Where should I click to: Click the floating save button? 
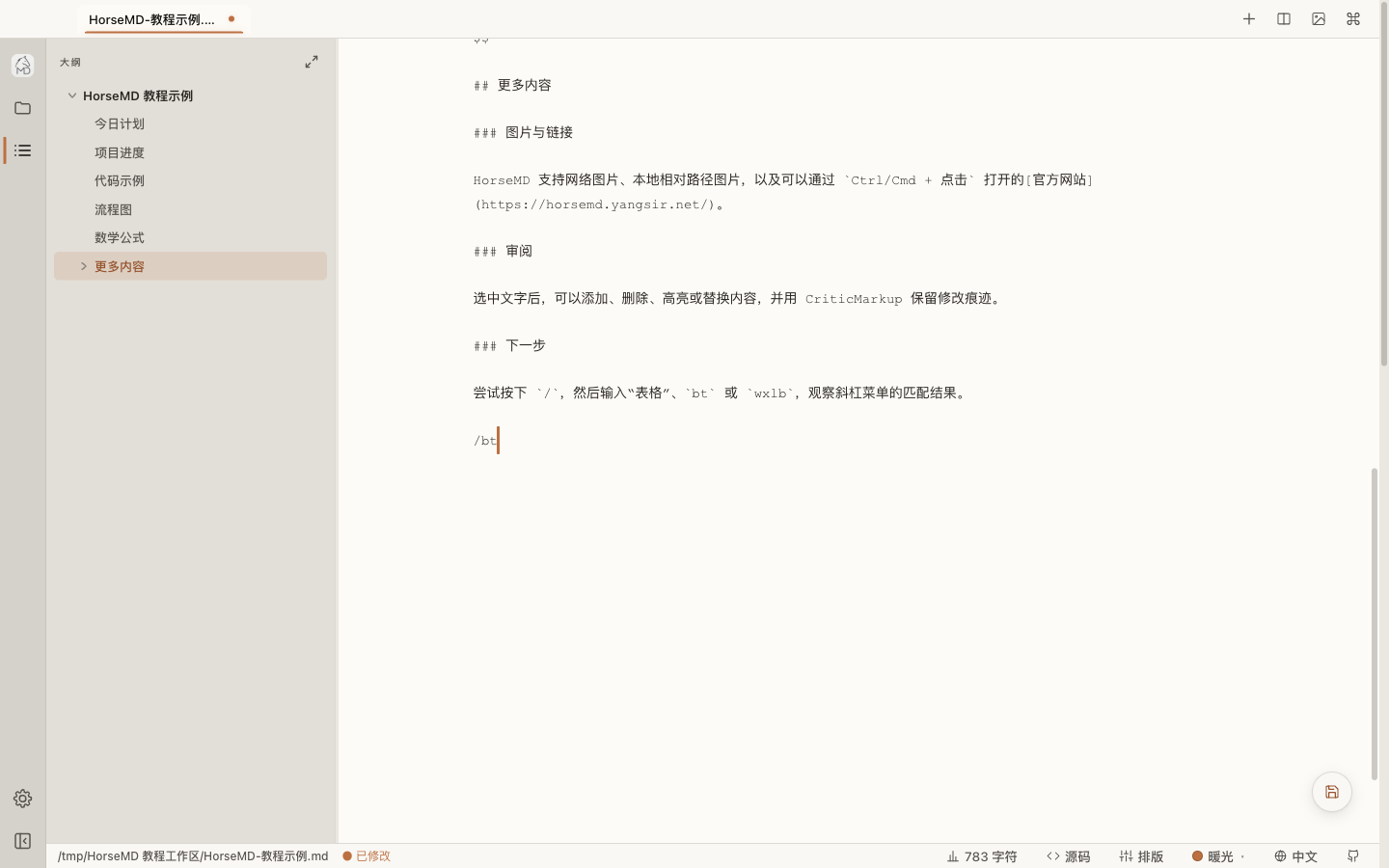point(1332,792)
